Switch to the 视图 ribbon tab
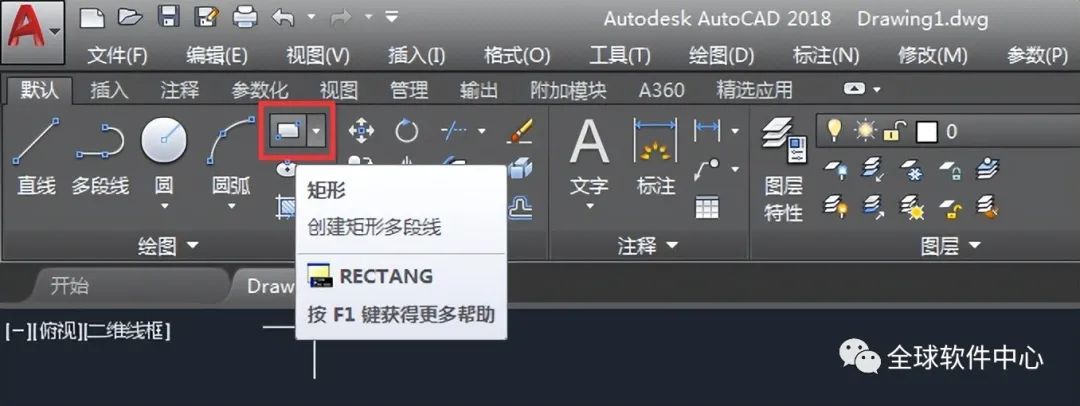The width and height of the screenshot is (1080, 406). [339, 90]
